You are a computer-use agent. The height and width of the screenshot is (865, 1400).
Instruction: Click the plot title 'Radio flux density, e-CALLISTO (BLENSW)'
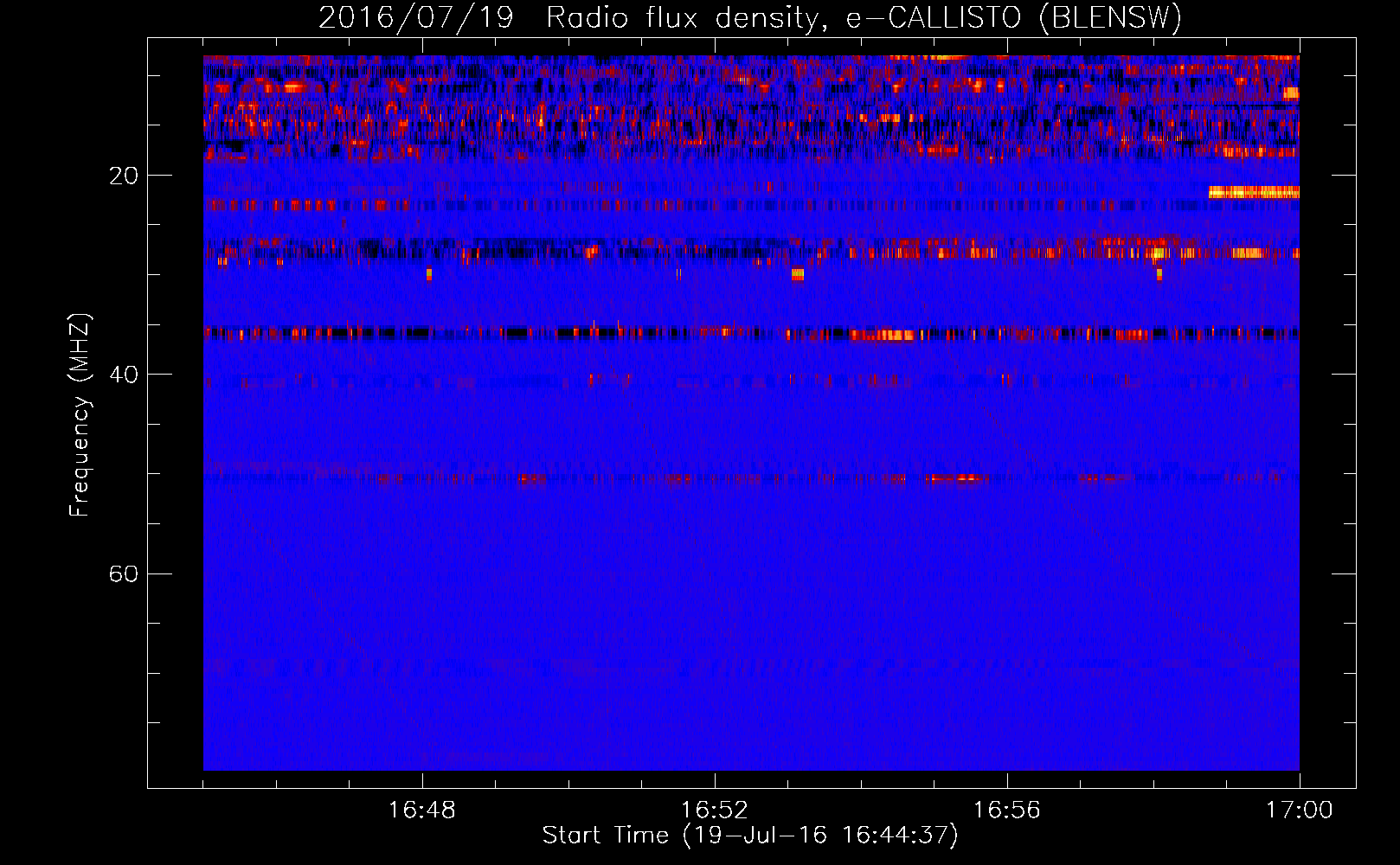coord(864,18)
